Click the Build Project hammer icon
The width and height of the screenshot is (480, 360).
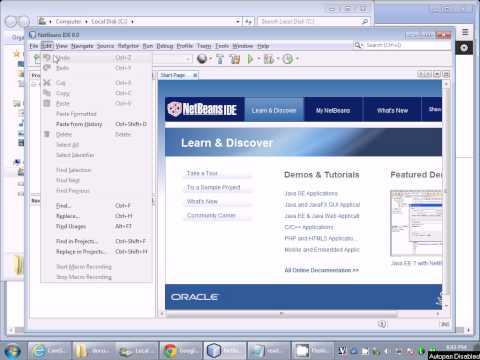(220, 59)
